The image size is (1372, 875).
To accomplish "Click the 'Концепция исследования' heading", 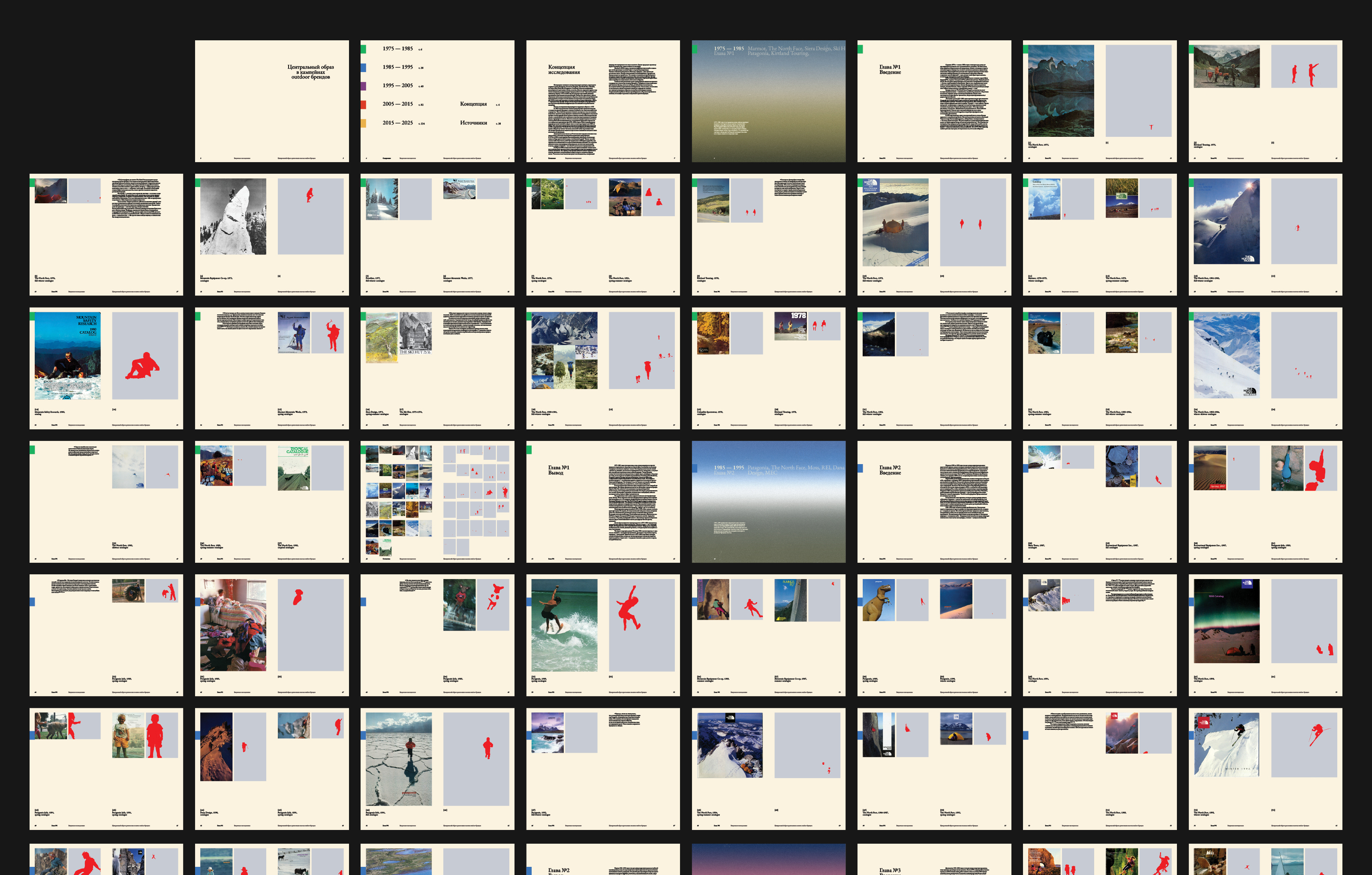I will click(x=563, y=69).
